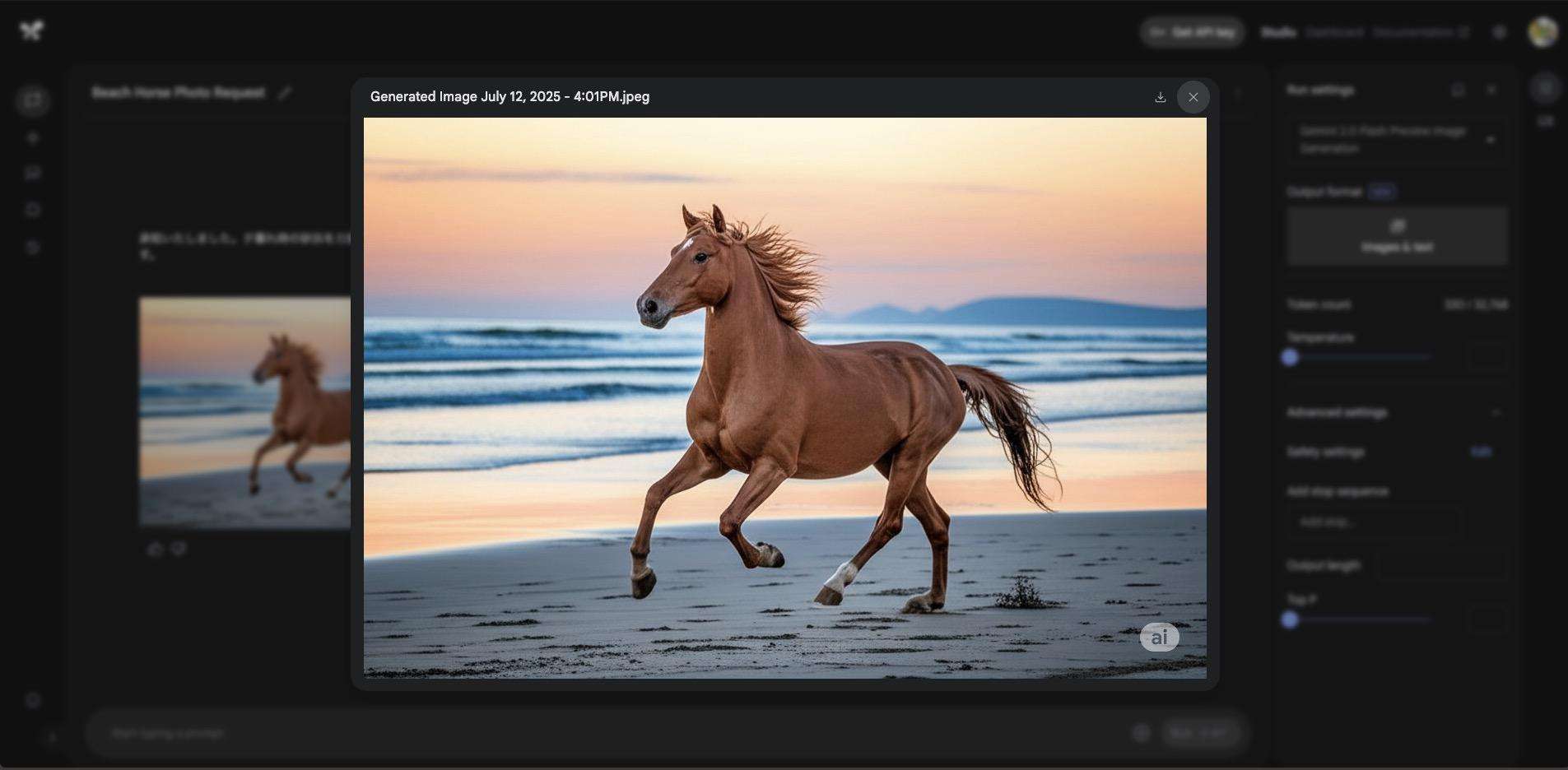Edit the Beach Horse Photo Request title

tap(284, 93)
